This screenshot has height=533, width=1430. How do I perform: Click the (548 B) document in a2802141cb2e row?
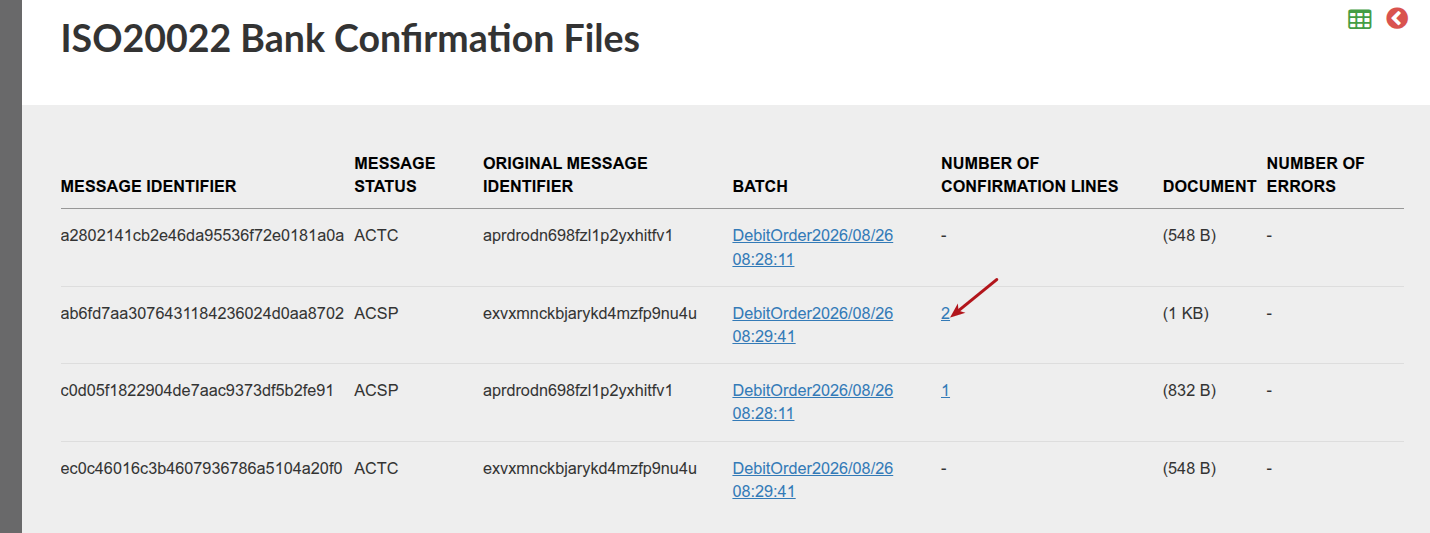(1189, 236)
